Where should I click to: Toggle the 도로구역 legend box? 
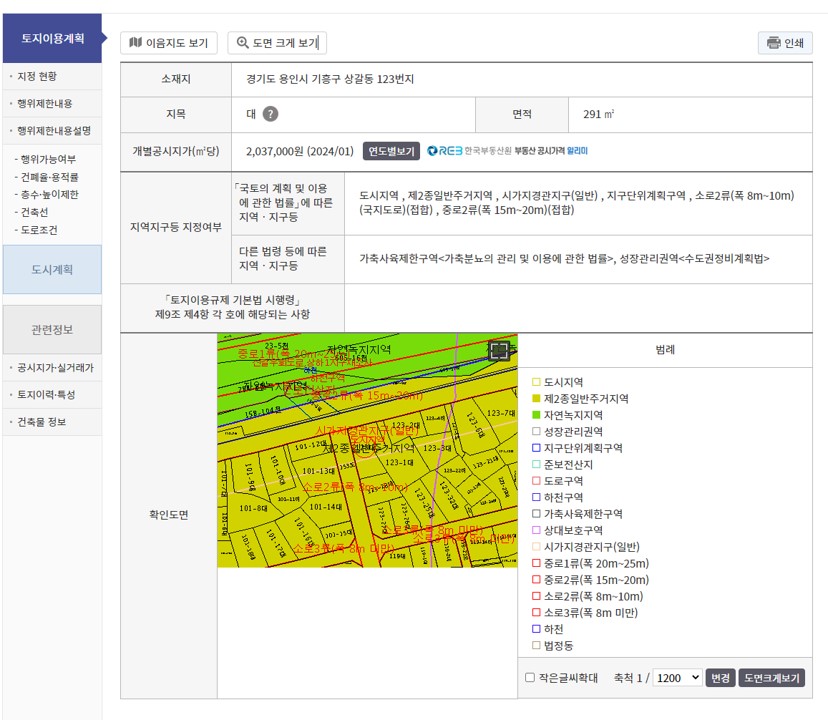pyautogui.click(x=536, y=481)
